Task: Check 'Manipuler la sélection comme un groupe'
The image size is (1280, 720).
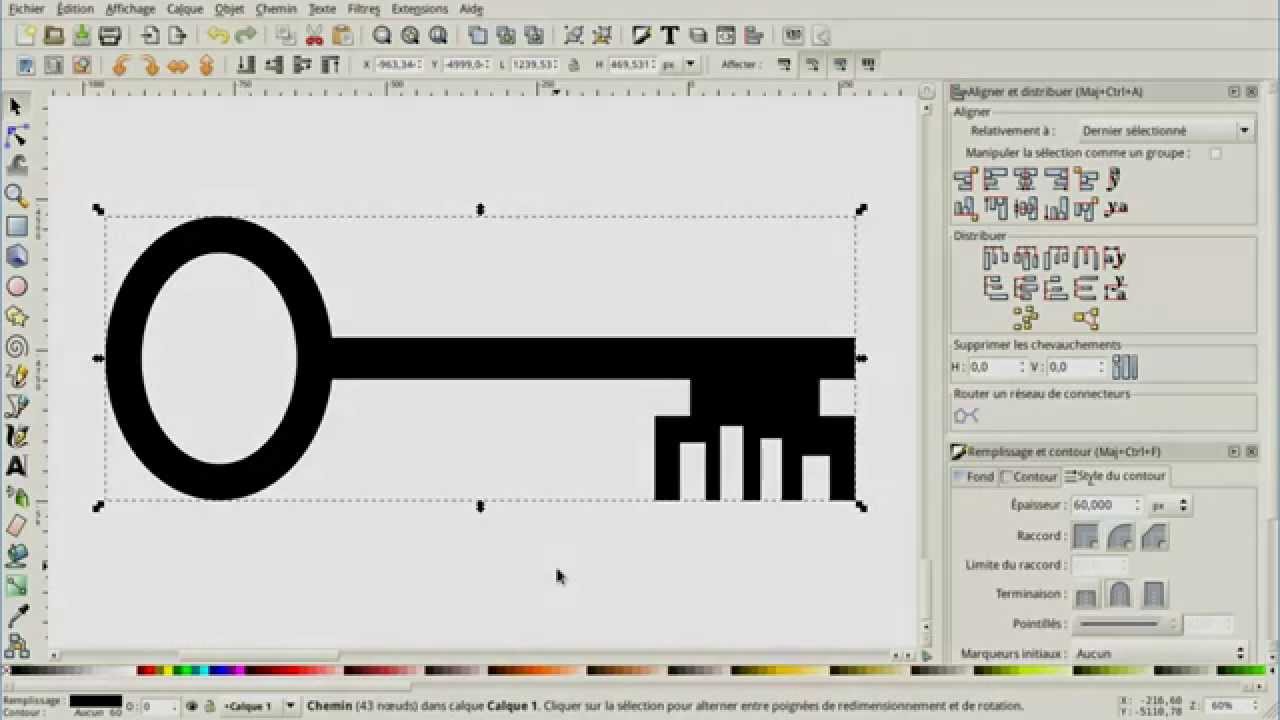Action: [1216, 153]
